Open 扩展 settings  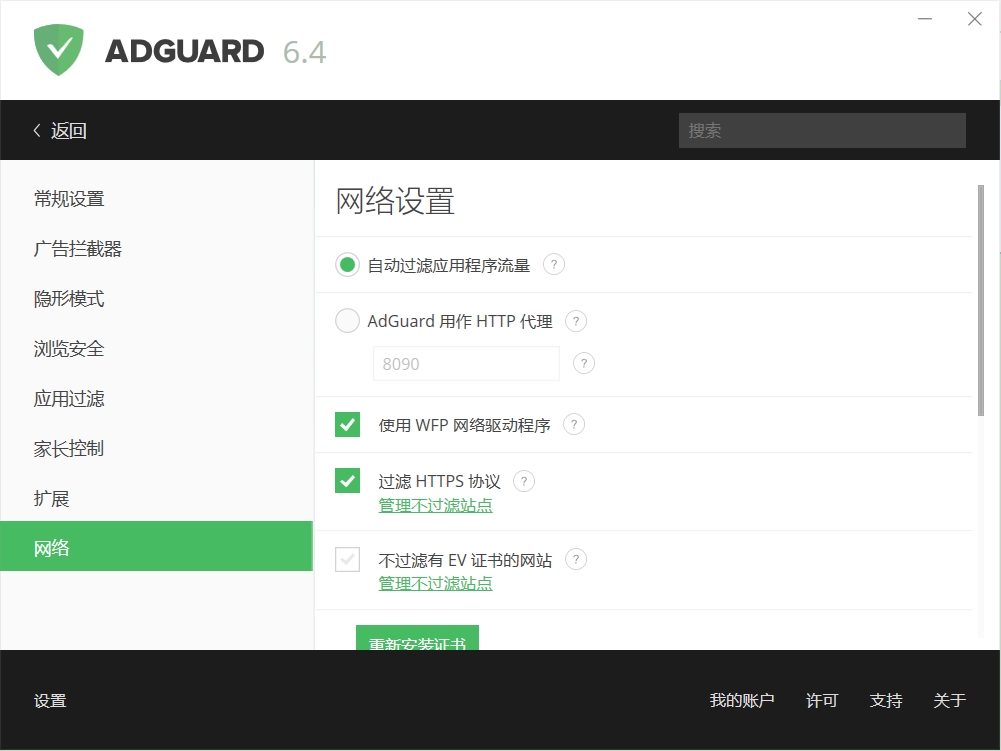pos(156,498)
